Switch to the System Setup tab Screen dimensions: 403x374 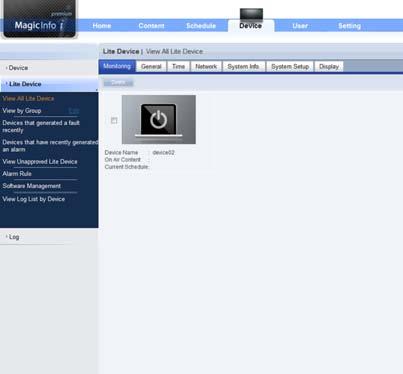pos(290,67)
